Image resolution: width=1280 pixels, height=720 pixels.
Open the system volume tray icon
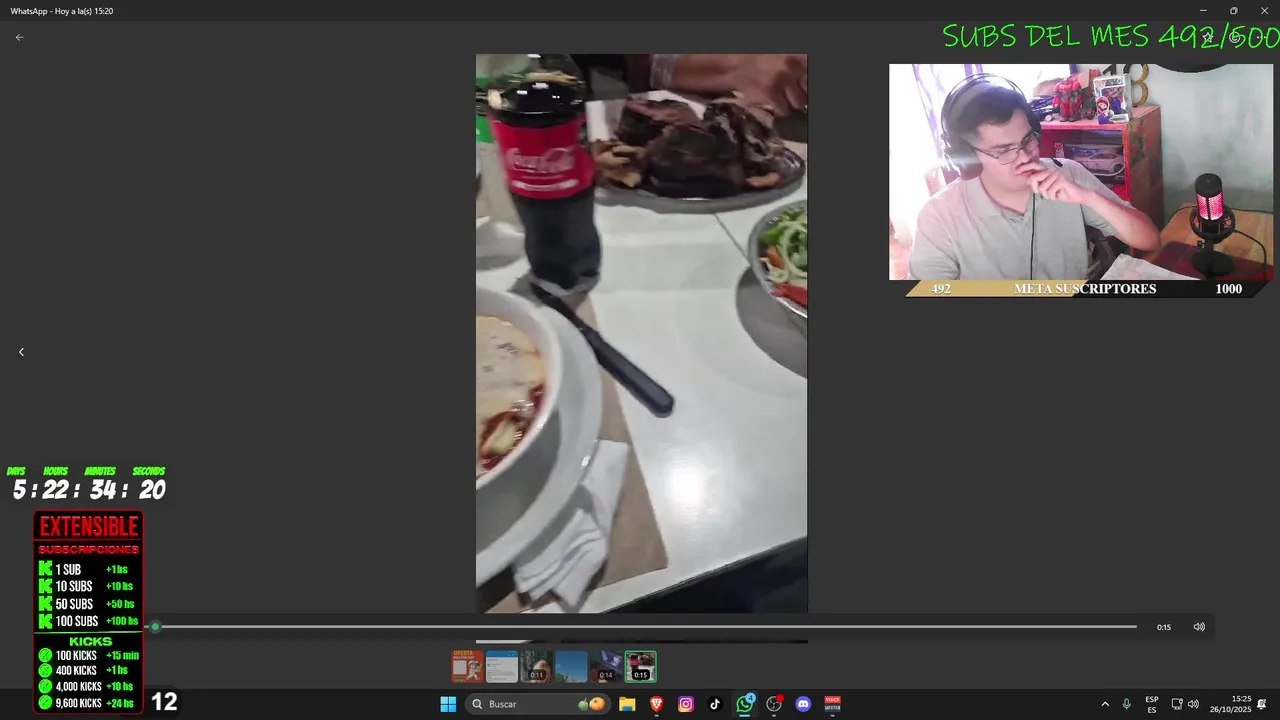tap(1193, 704)
